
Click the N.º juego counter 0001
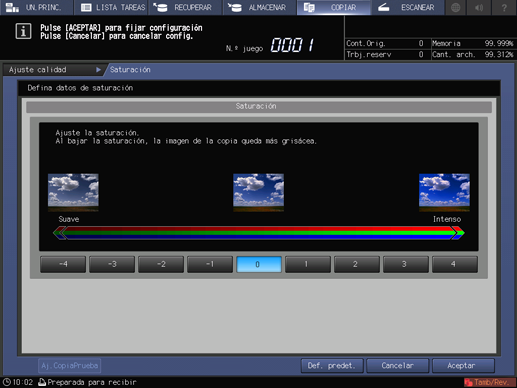click(292, 45)
